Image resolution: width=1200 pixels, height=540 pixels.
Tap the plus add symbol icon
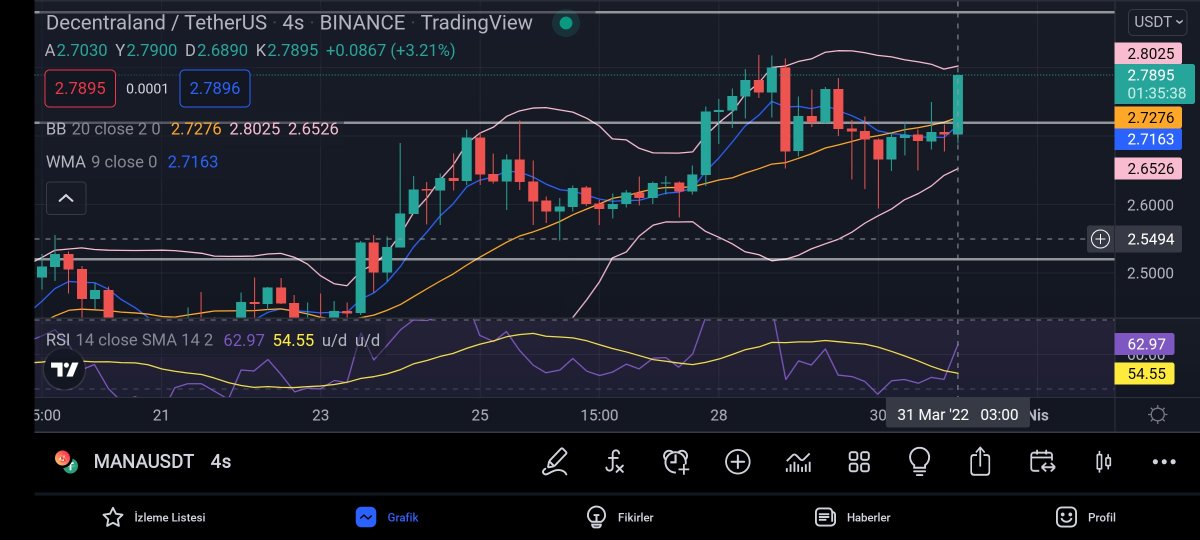coord(738,461)
